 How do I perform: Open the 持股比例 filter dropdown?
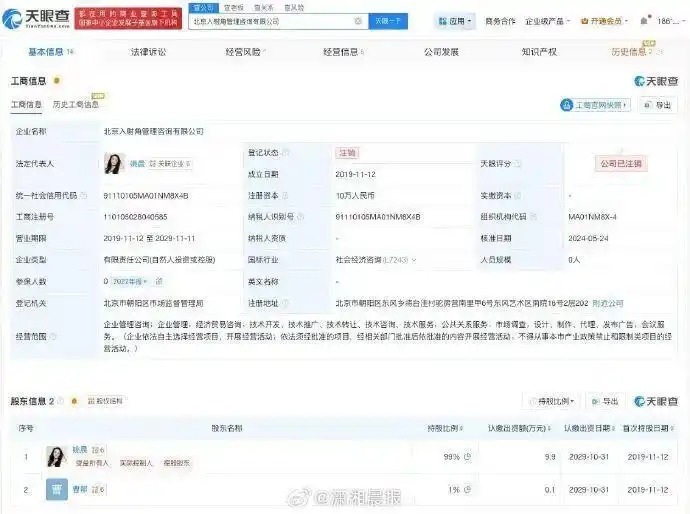point(557,401)
